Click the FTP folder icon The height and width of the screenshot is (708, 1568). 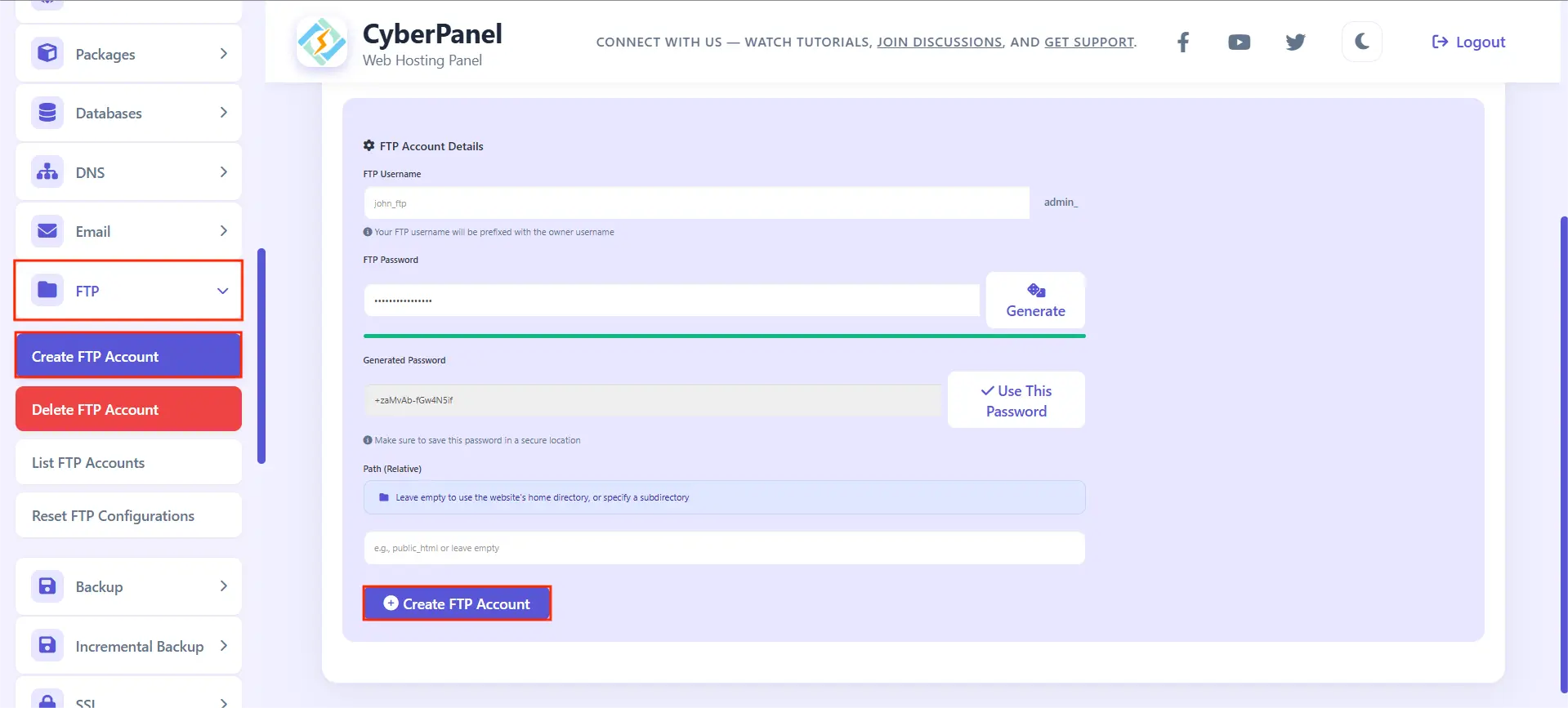tap(47, 290)
